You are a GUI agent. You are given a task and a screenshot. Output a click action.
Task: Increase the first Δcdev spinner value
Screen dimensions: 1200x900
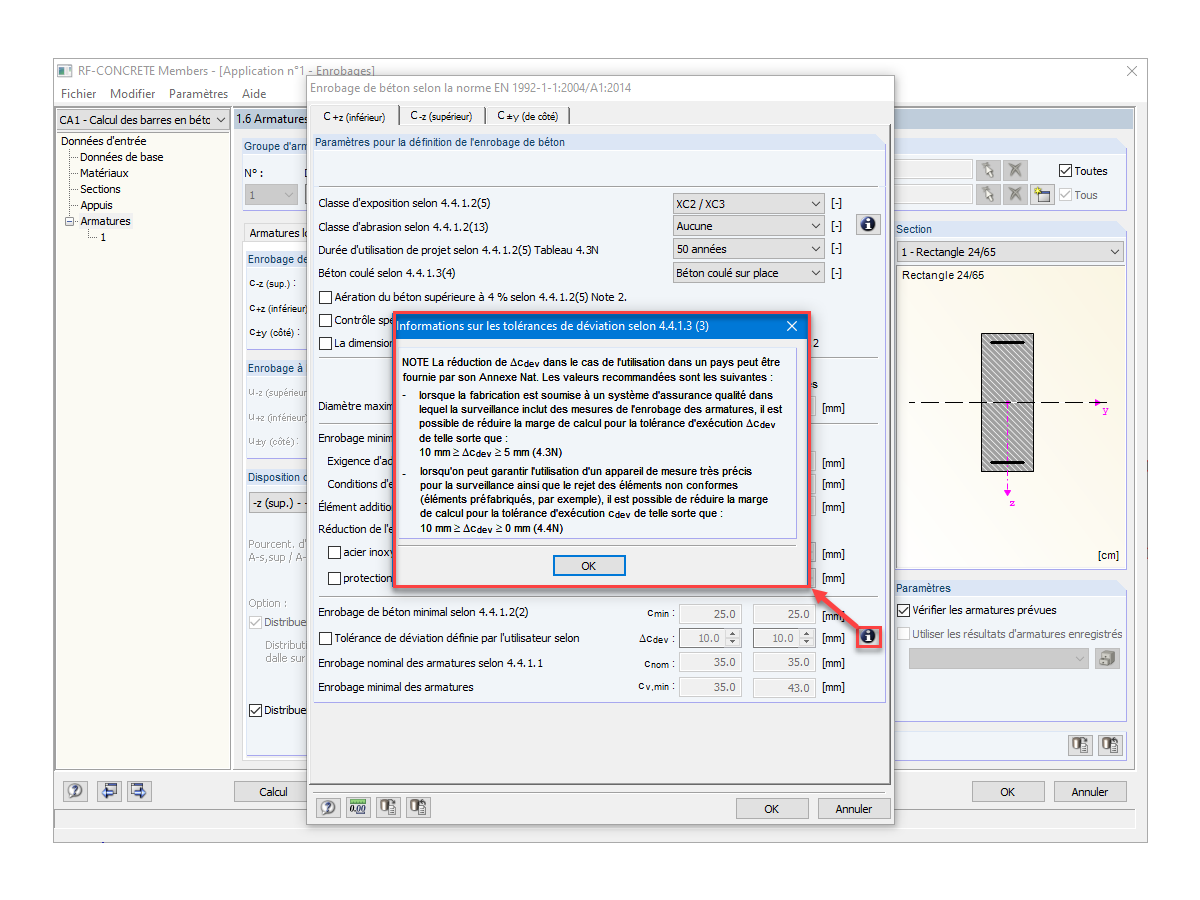point(733,634)
